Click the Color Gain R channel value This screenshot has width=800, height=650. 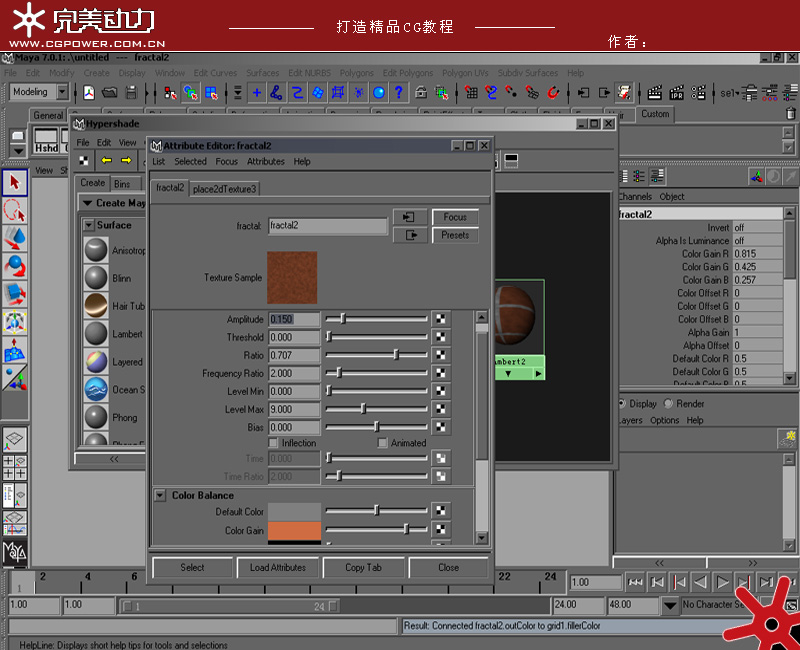pos(757,254)
